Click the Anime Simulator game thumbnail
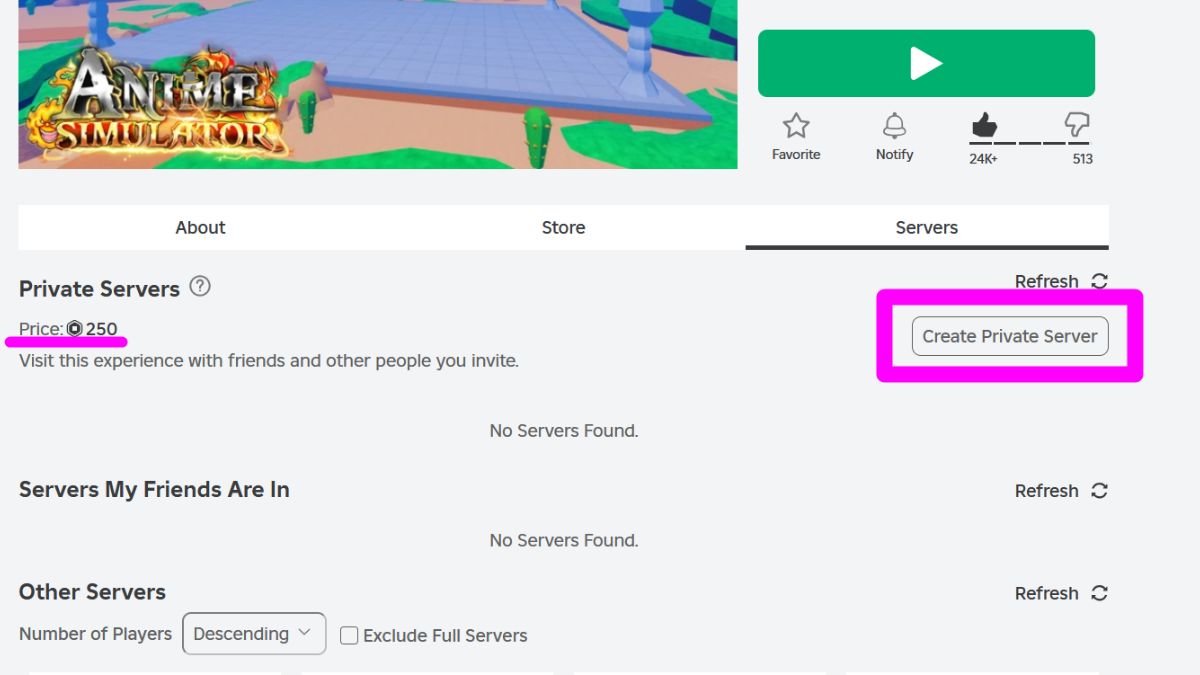The image size is (1200, 675). point(377,85)
